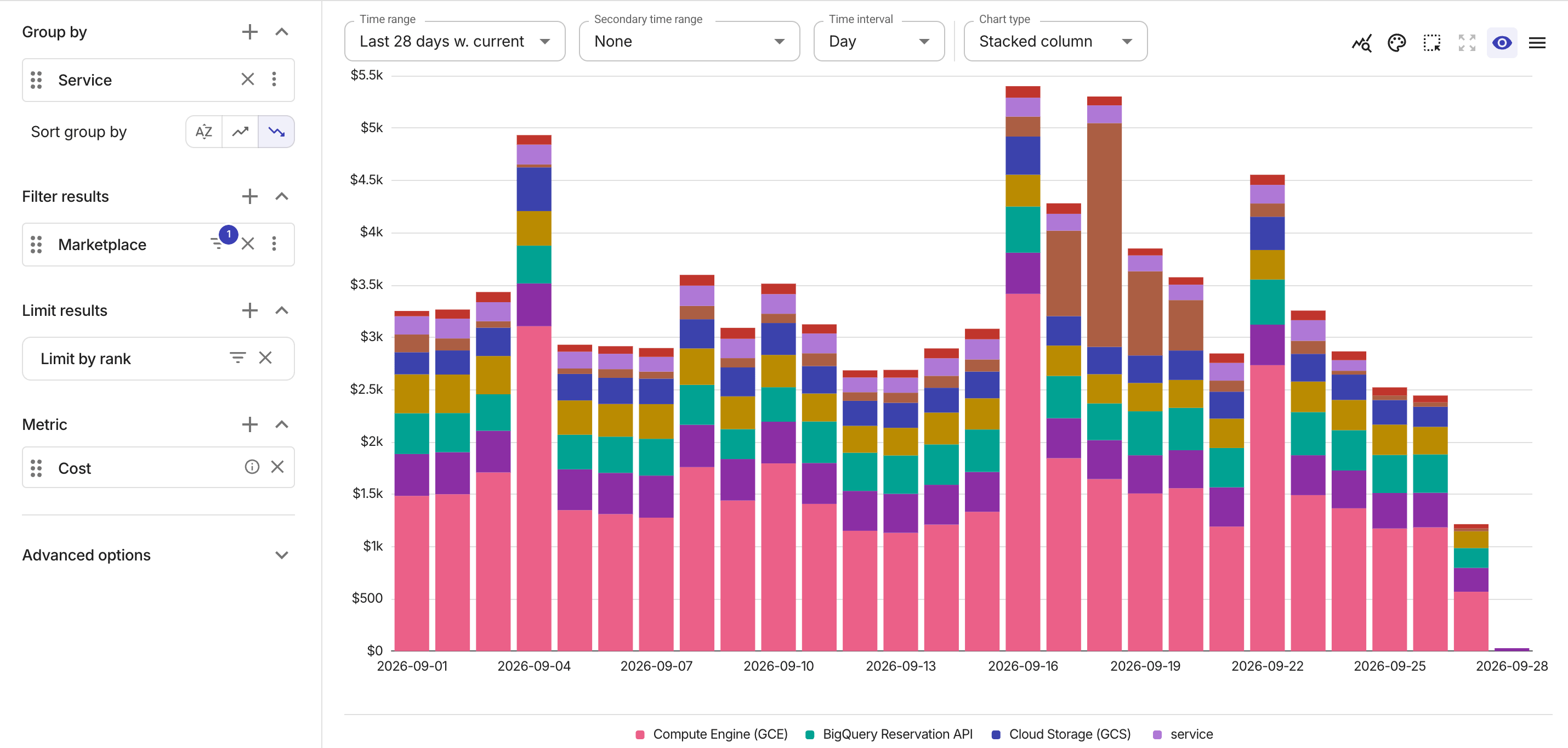Show info about the Cost metric

252,467
